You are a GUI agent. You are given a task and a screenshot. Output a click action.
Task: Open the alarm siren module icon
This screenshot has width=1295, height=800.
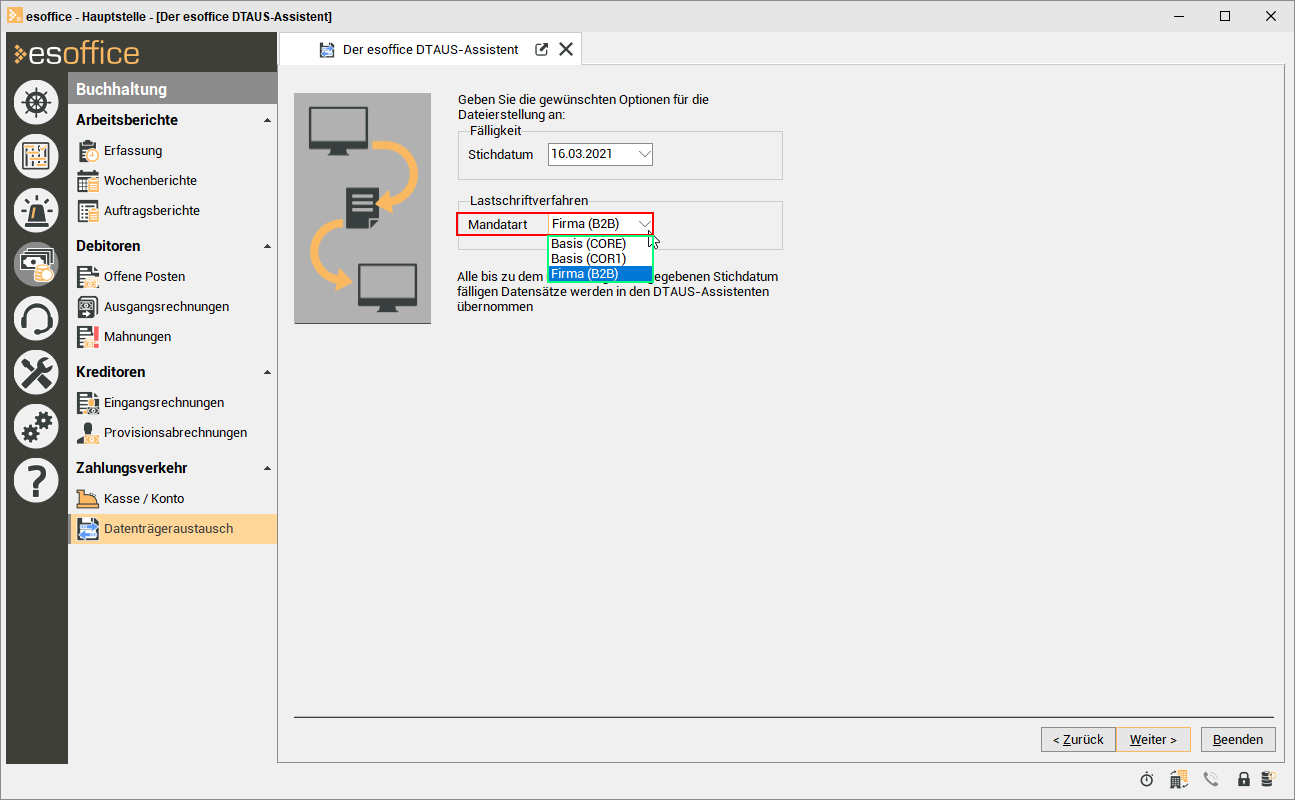(36, 210)
